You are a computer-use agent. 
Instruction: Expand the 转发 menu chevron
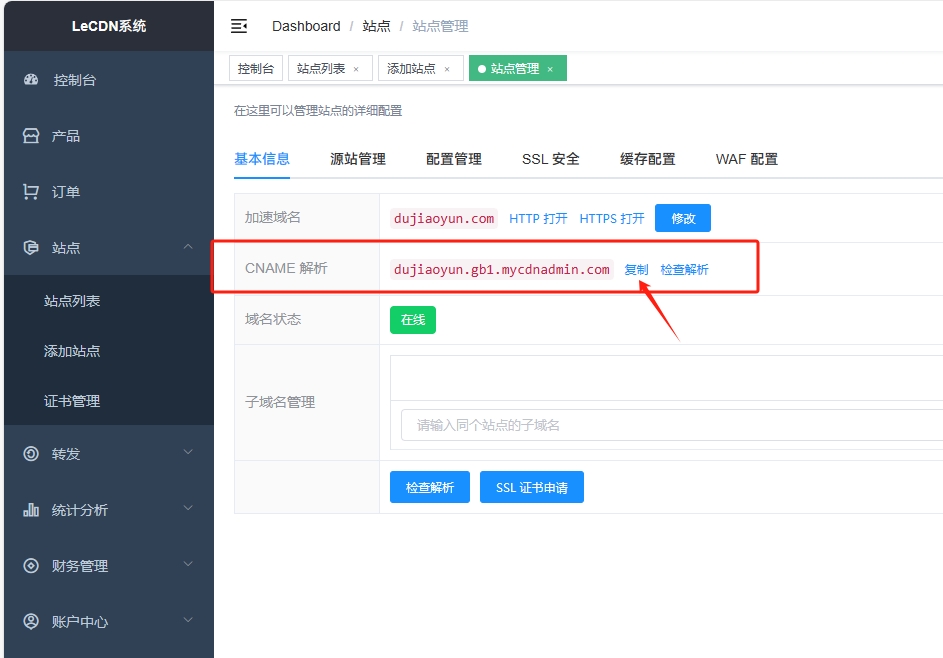point(188,453)
